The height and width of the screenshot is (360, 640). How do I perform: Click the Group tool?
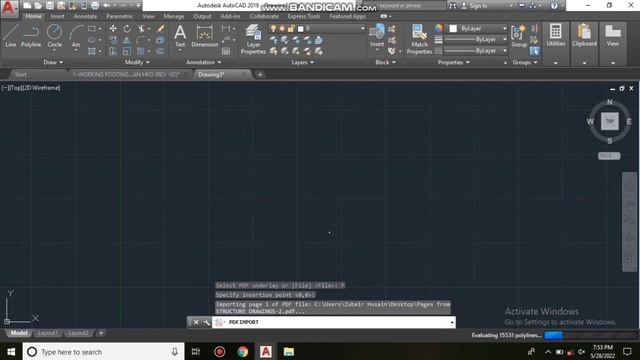coord(519,36)
